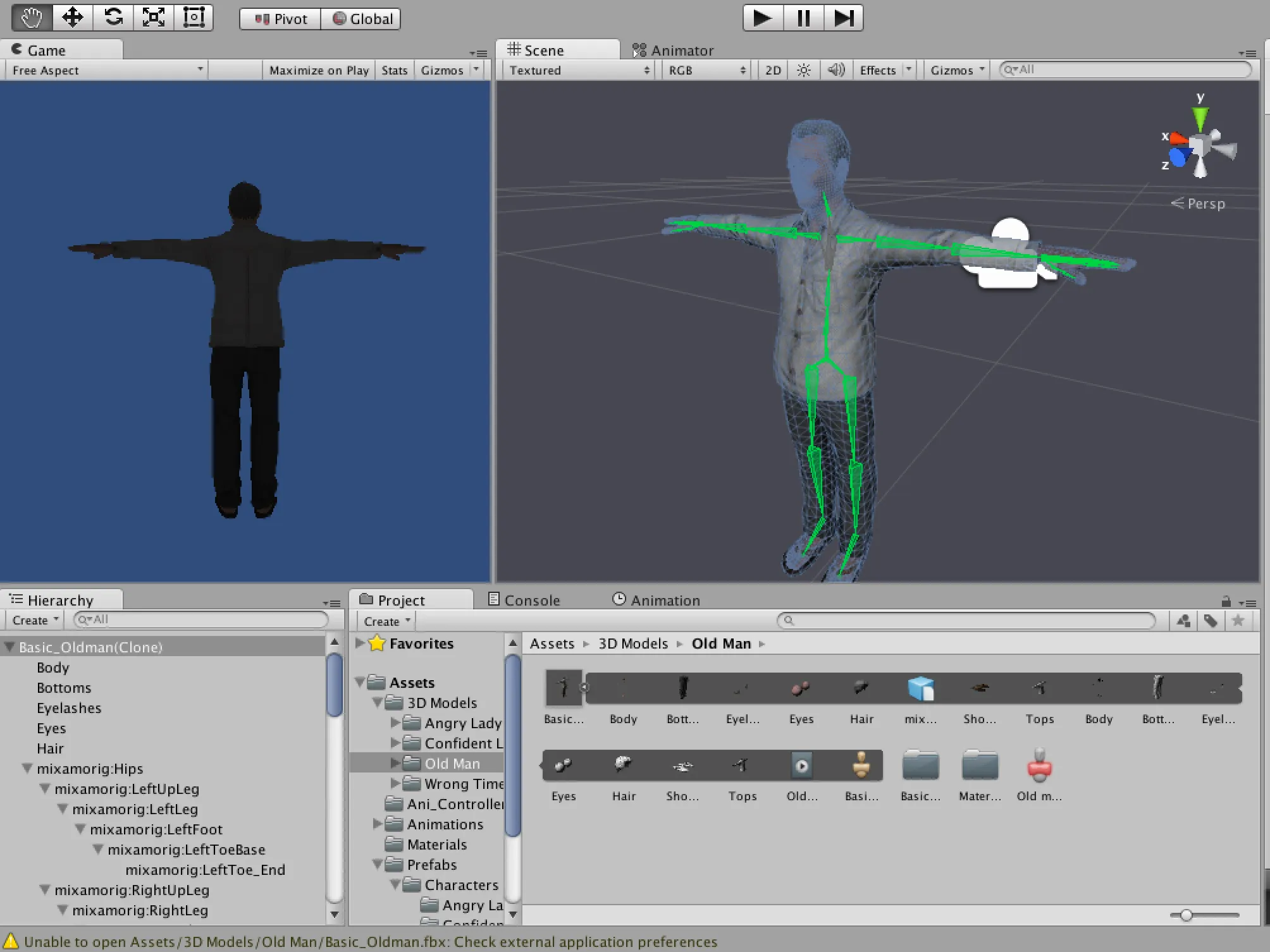
Task: Click the Play button
Action: [763, 18]
